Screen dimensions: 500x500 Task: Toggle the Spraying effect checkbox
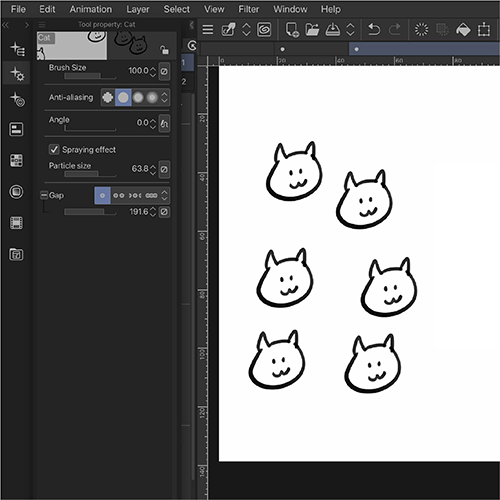pos(54,149)
